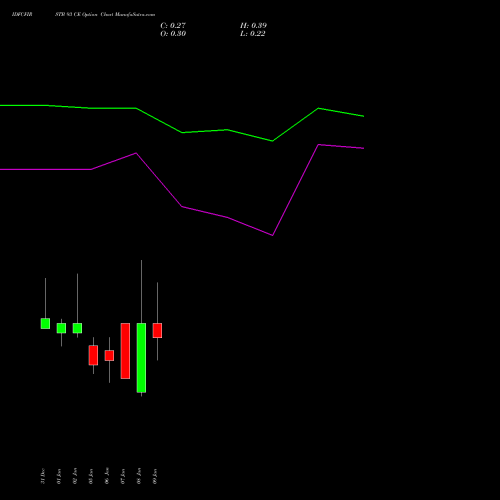Click the close value C: 0.27
The image size is (500, 500).
pyautogui.click(x=173, y=25)
